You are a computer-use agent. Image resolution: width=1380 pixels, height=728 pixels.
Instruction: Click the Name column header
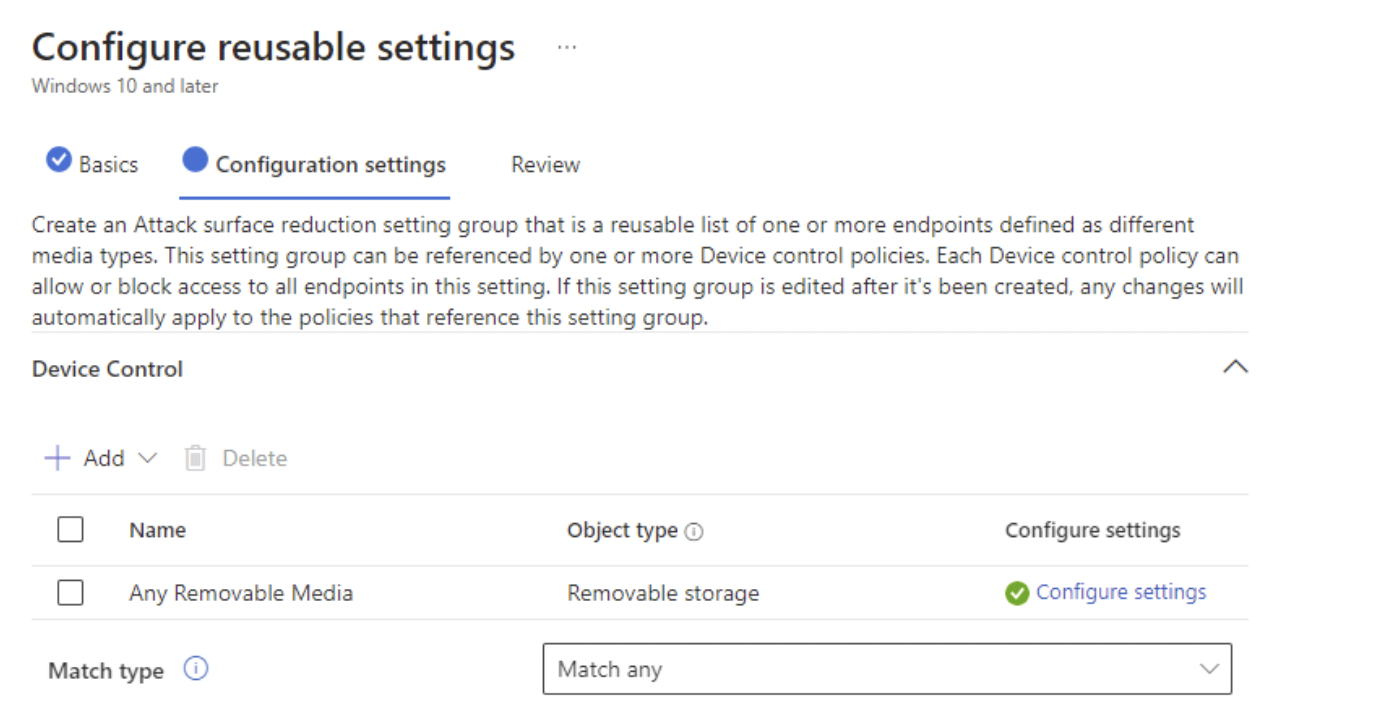click(x=156, y=529)
